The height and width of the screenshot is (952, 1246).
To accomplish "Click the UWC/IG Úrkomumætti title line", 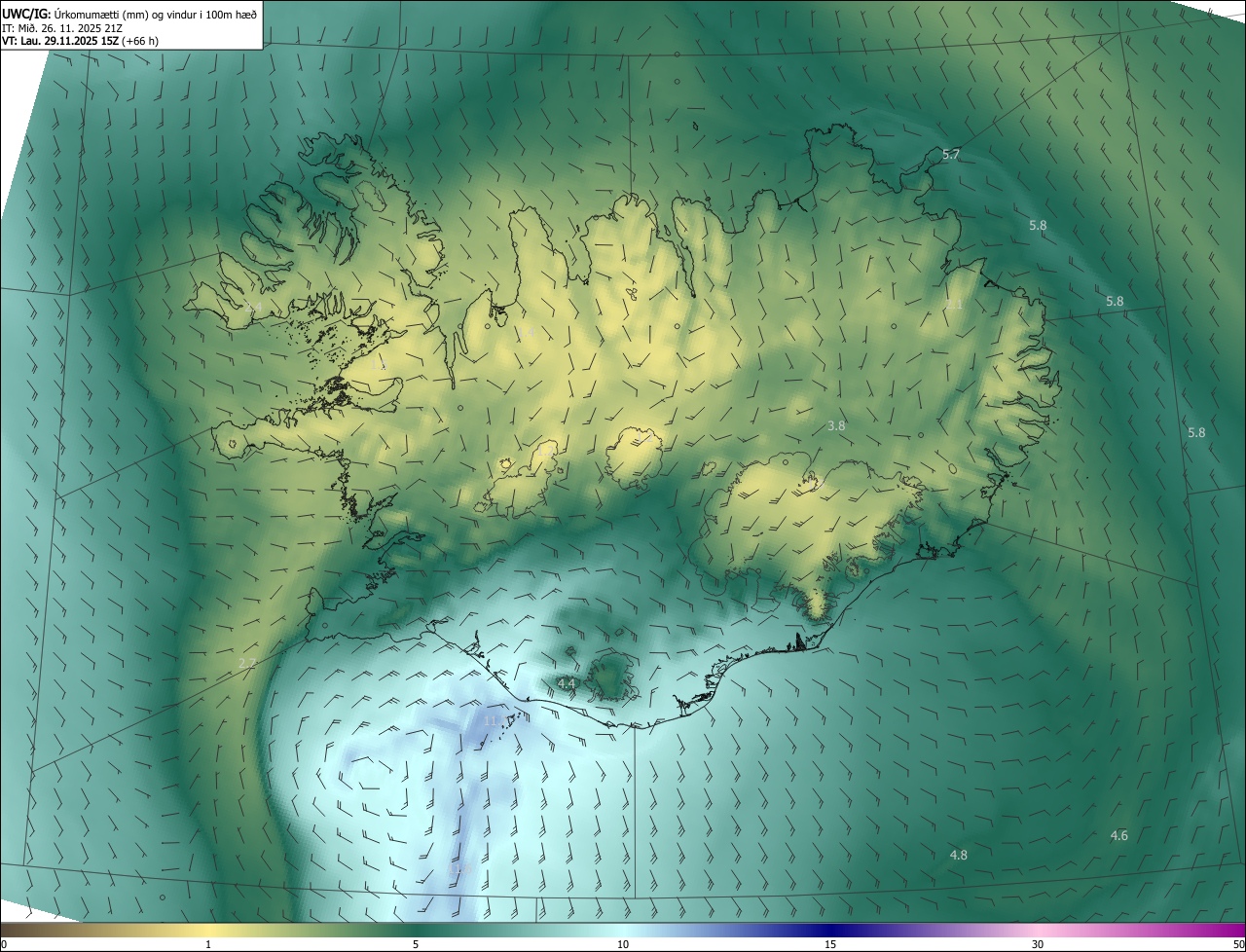I will pyautogui.click(x=129, y=13).
